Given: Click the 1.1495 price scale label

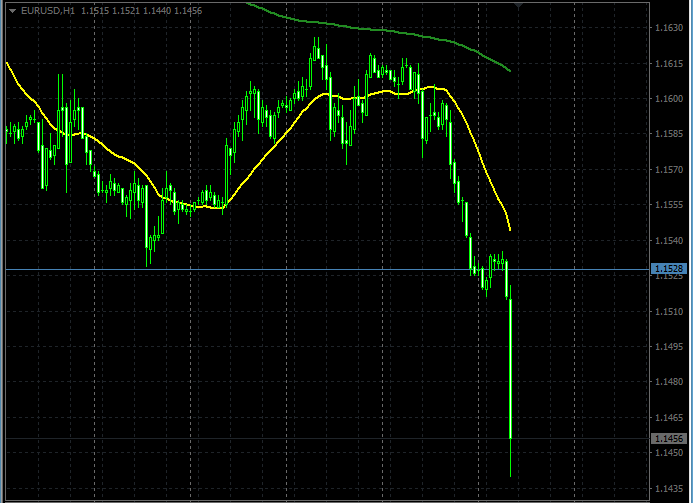Looking at the screenshot, I should 669,347.
